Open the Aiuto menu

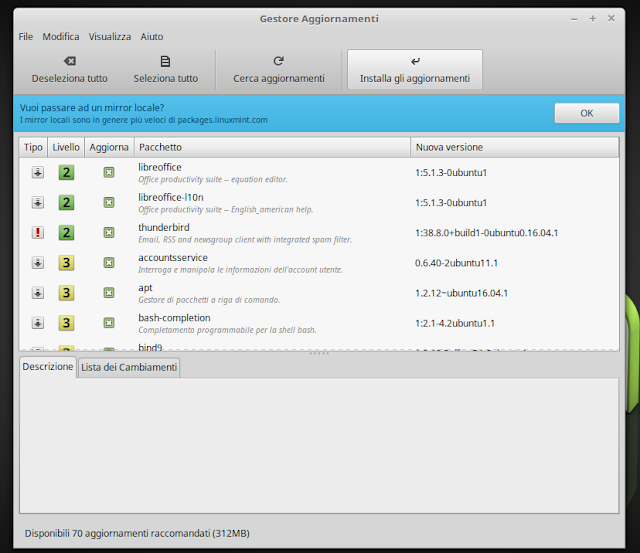click(152, 37)
